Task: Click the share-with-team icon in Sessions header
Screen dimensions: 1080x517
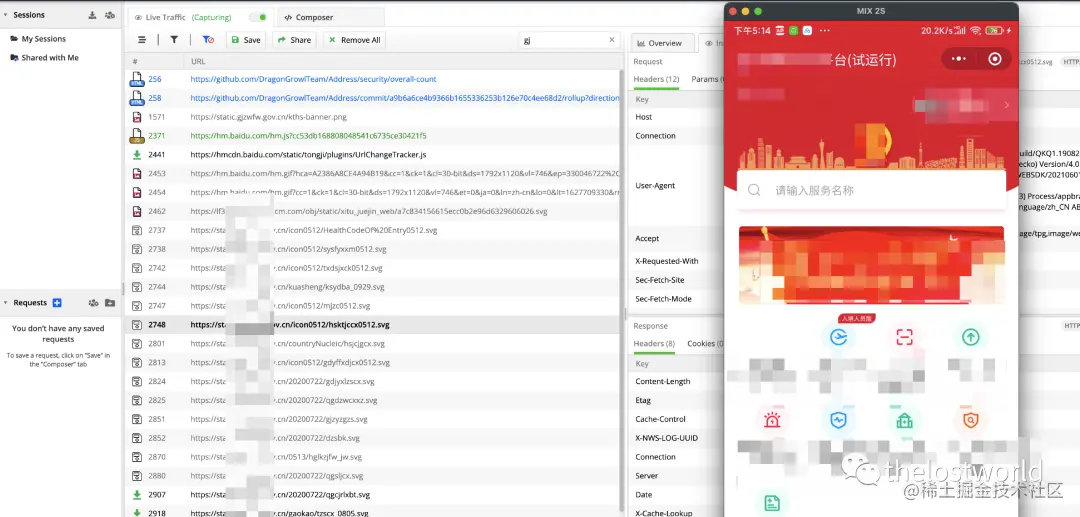Action: [110, 14]
